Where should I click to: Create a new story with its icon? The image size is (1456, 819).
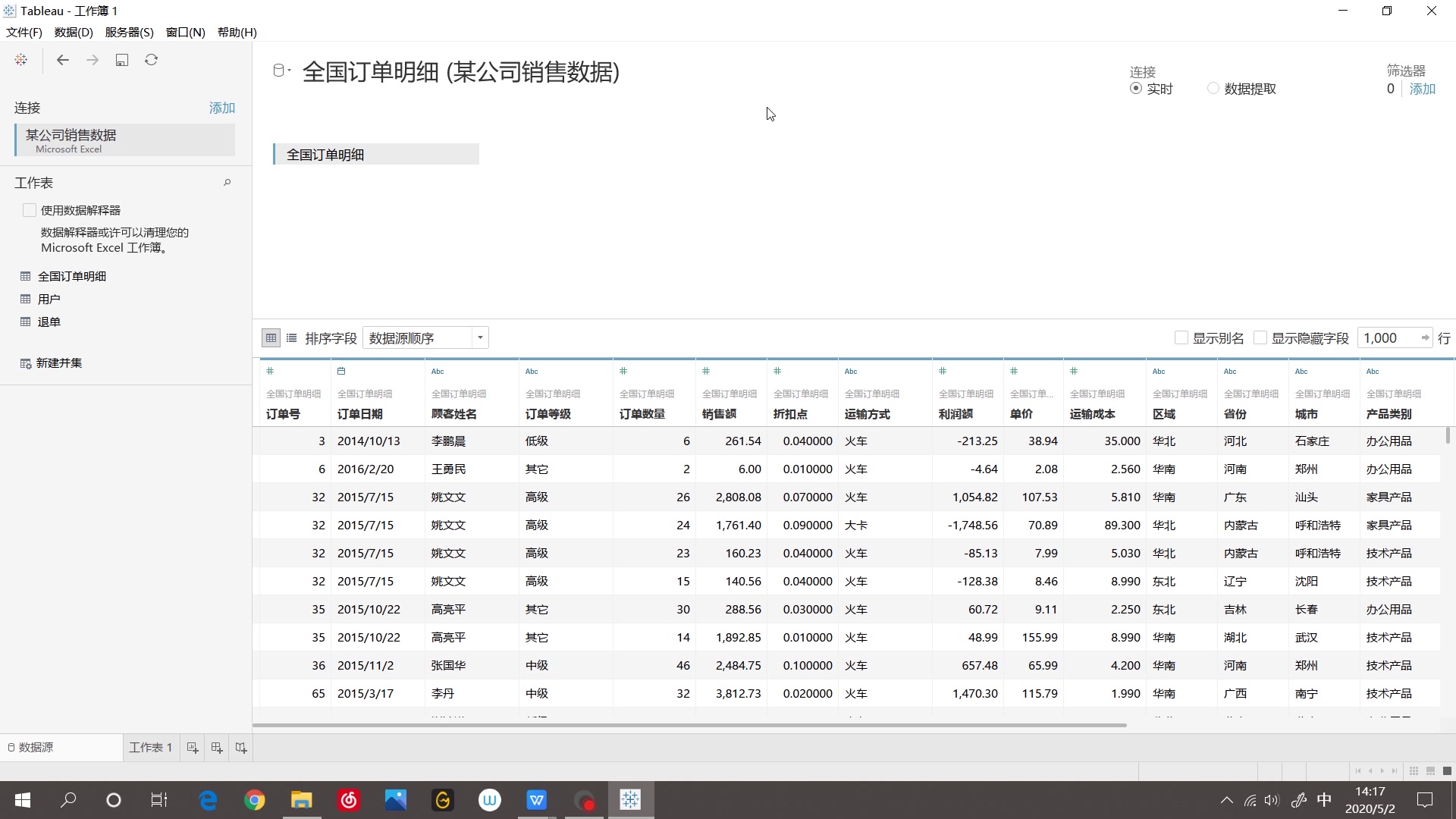tap(240, 748)
